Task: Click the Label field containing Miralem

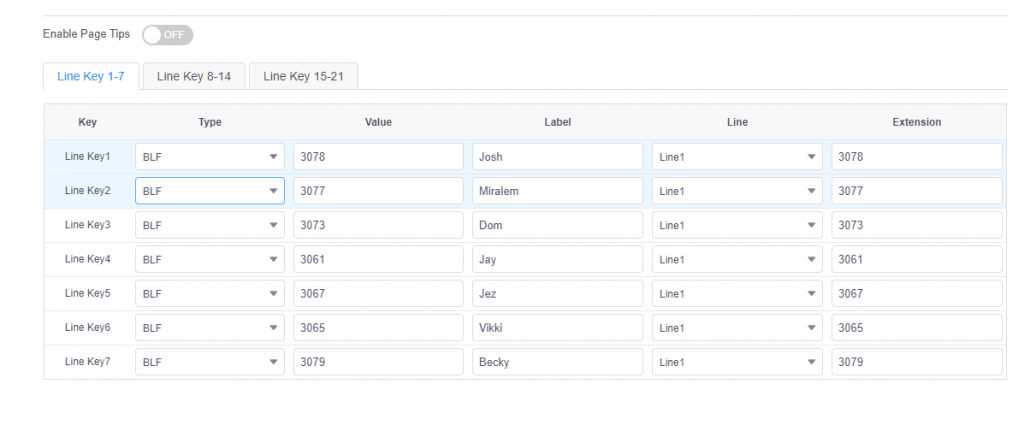Action: tap(558, 191)
